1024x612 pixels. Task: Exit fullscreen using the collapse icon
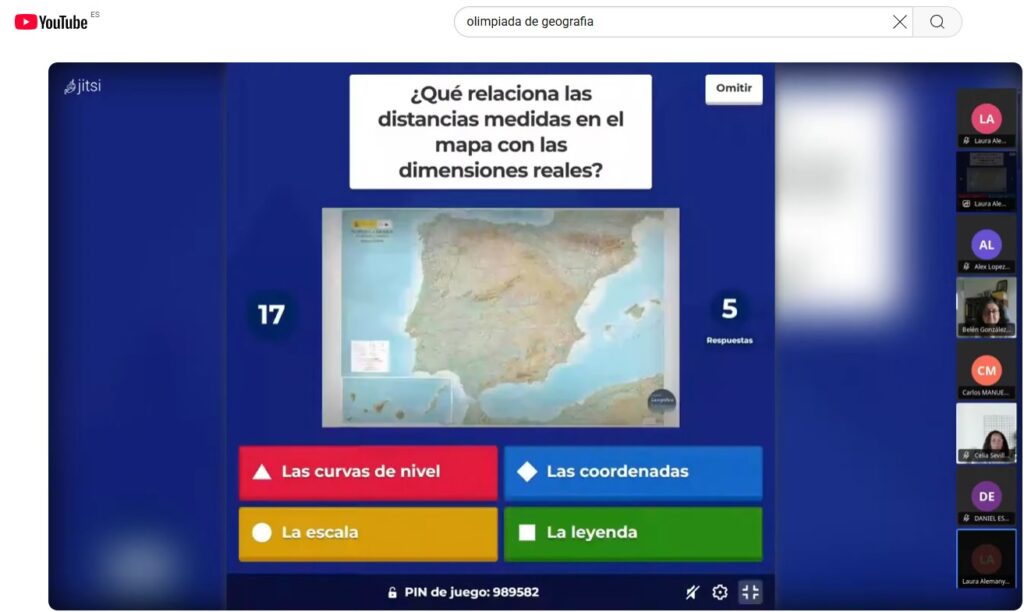(750, 592)
